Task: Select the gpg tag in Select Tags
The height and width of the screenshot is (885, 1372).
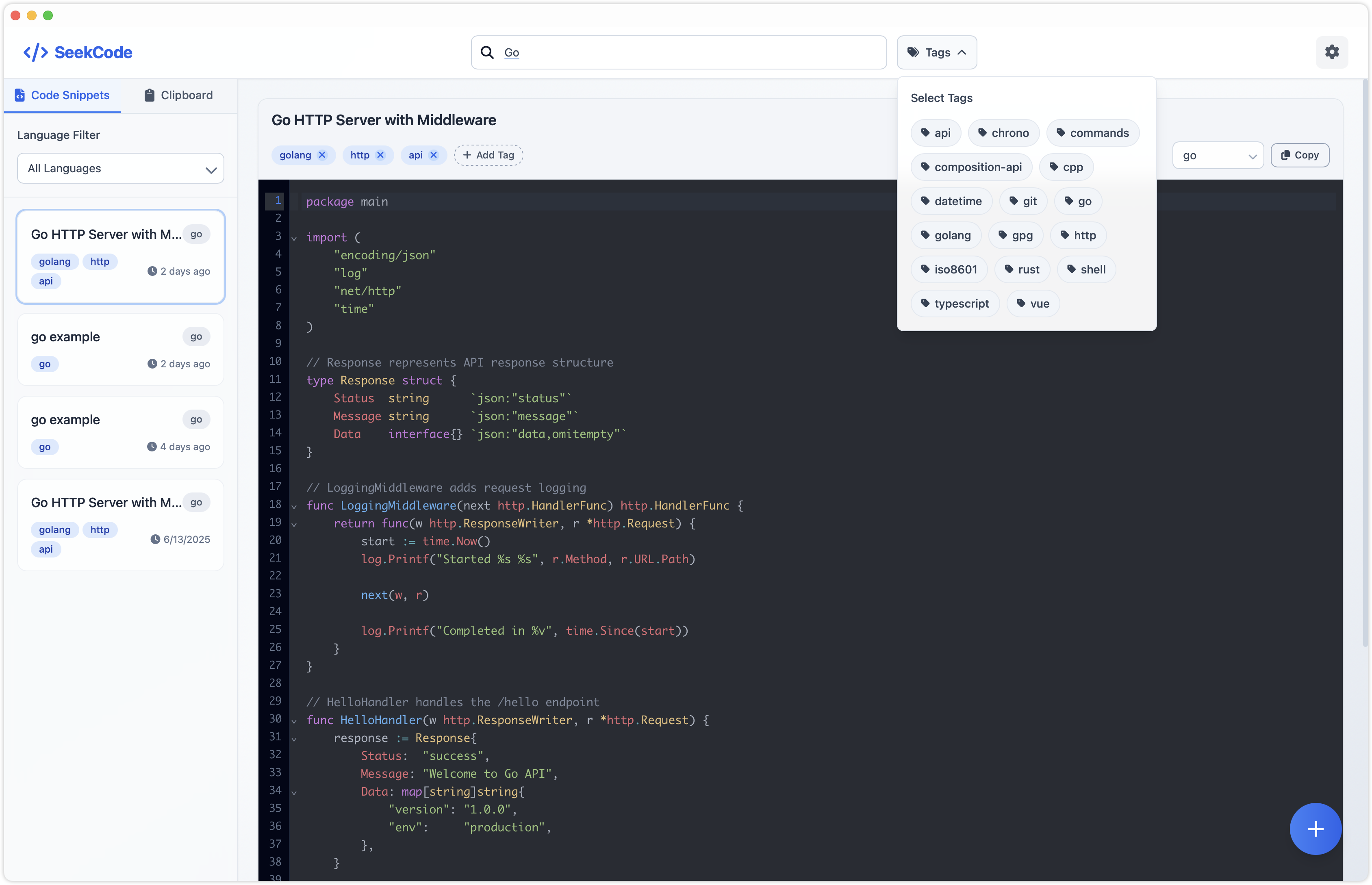Action: click(x=1015, y=235)
